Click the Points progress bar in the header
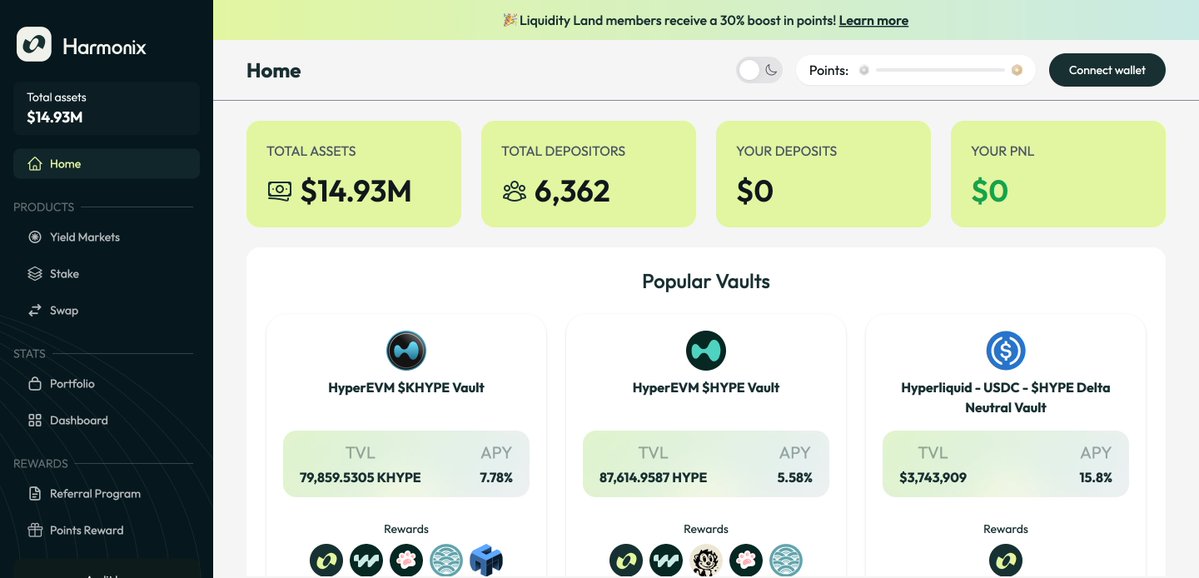The width and height of the screenshot is (1199, 578). 940,70
